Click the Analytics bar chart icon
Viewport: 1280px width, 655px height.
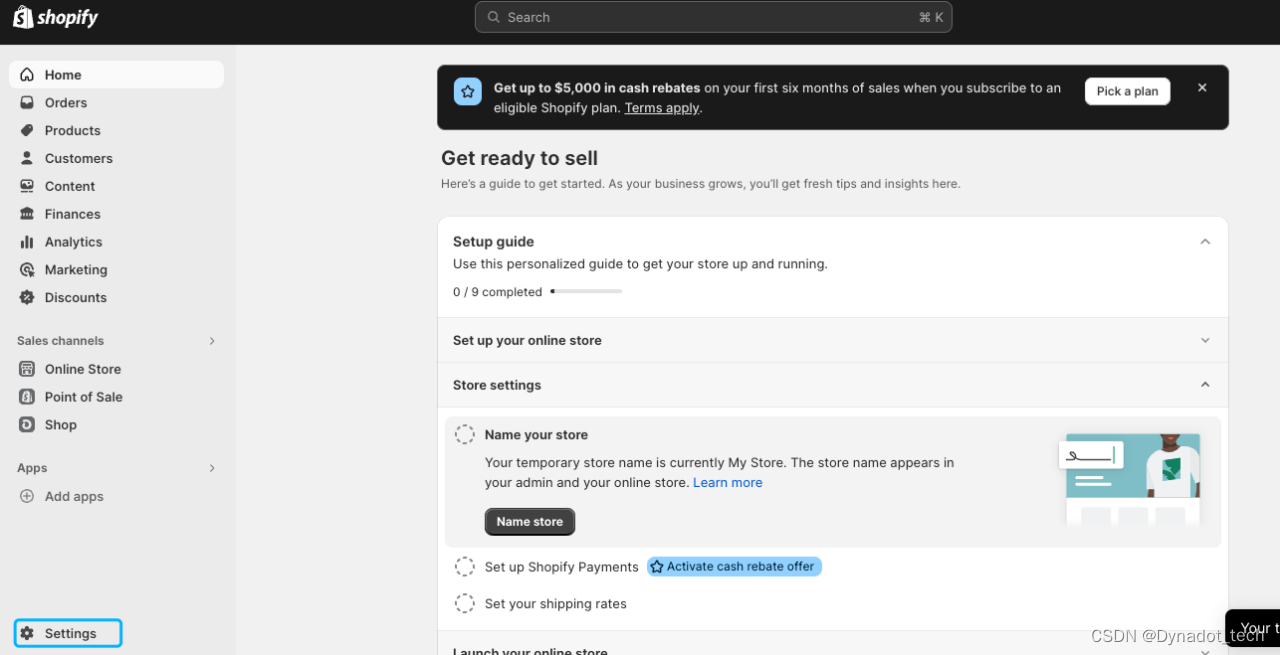[x=27, y=242]
